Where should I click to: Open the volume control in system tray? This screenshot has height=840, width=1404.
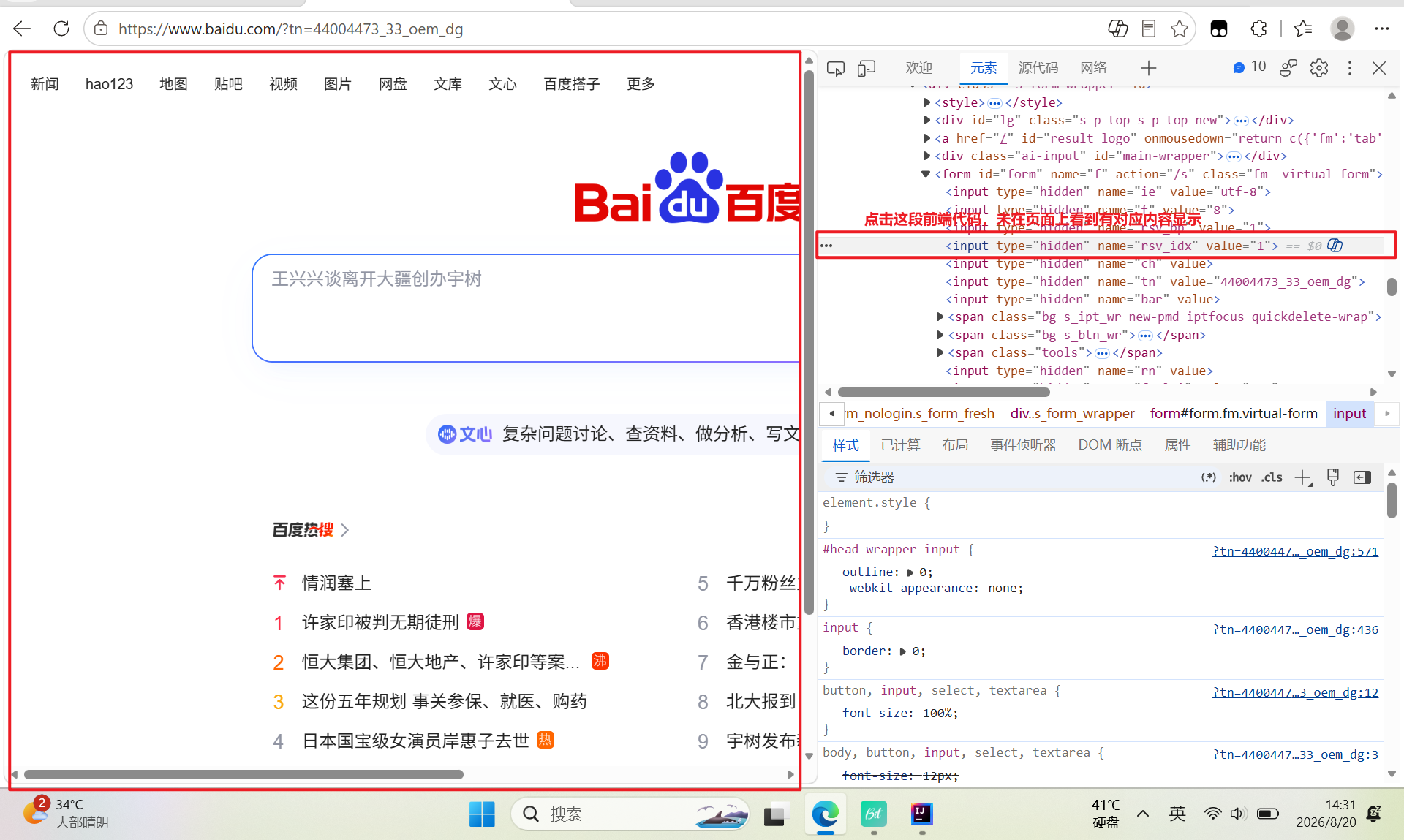(x=1237, y=814)
